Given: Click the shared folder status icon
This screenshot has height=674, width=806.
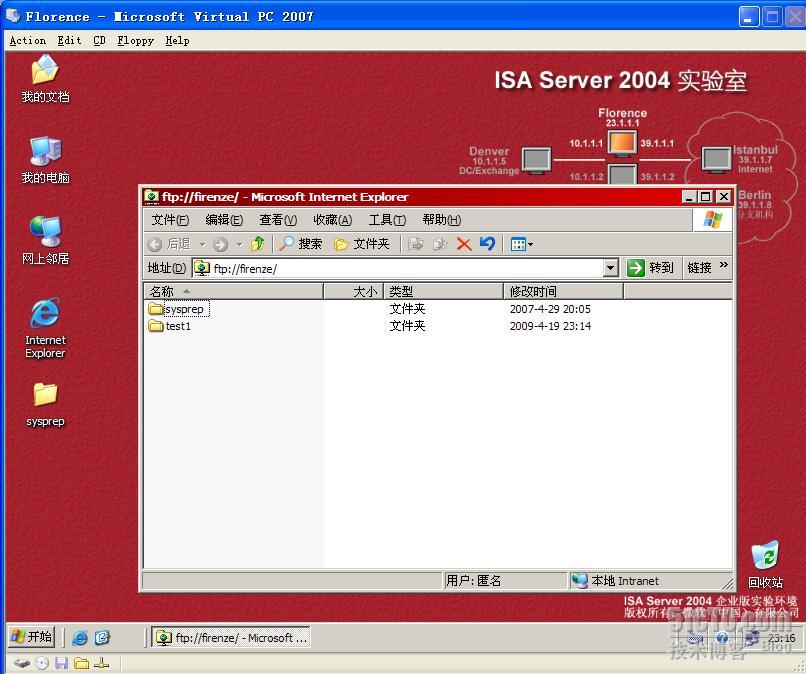Looking at the screenshot, I should click(81, 663).
